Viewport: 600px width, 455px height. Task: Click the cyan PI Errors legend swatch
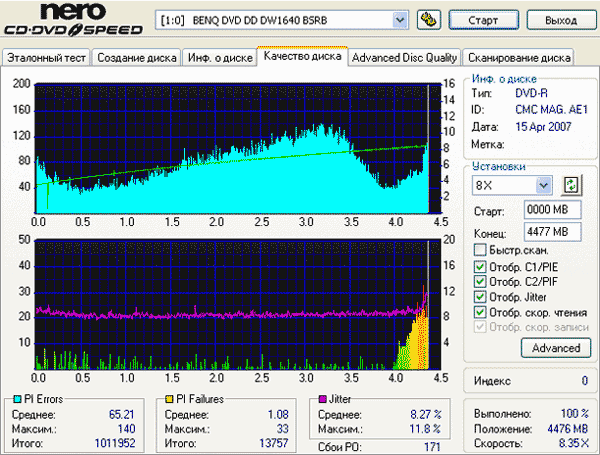(17, 399)
